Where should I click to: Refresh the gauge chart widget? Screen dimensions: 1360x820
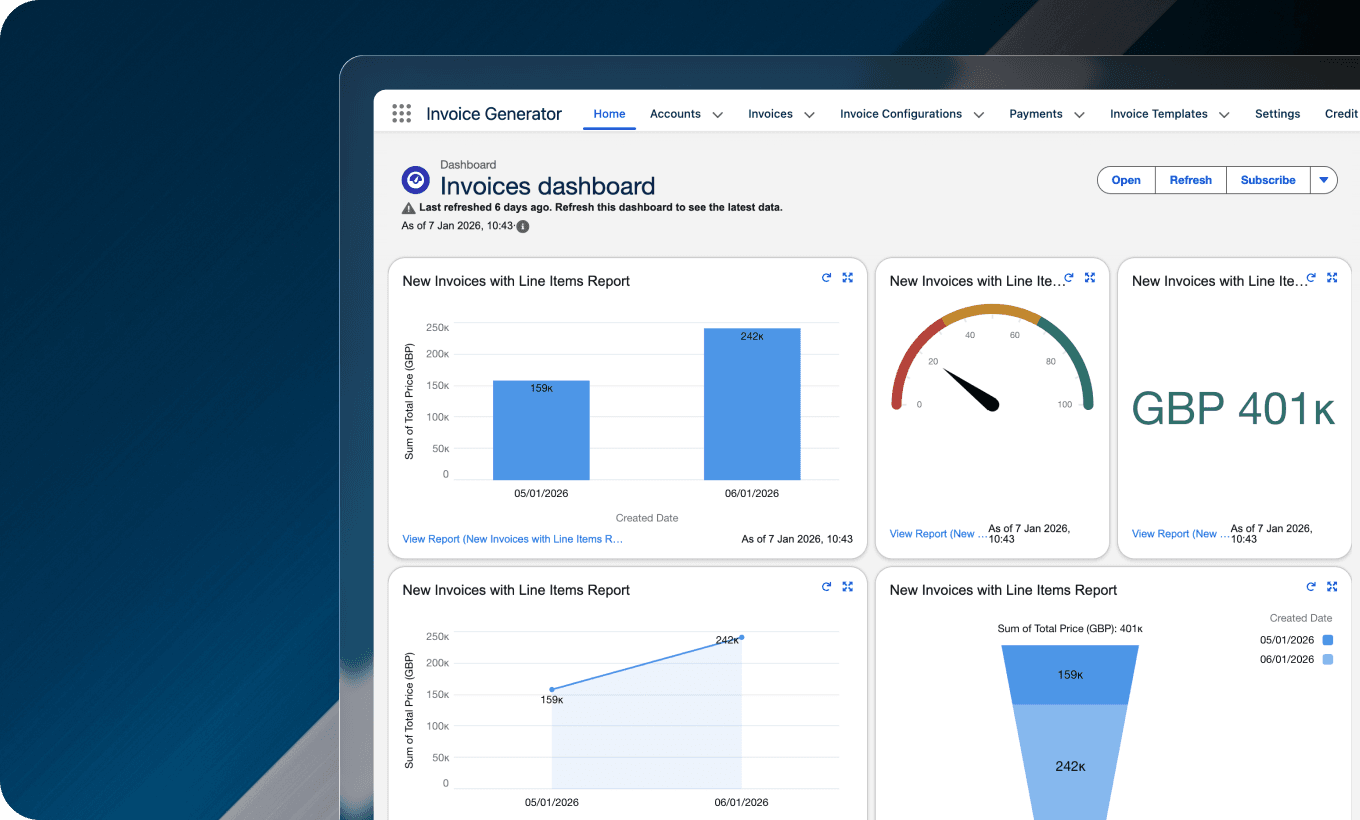click(1068, 278)
